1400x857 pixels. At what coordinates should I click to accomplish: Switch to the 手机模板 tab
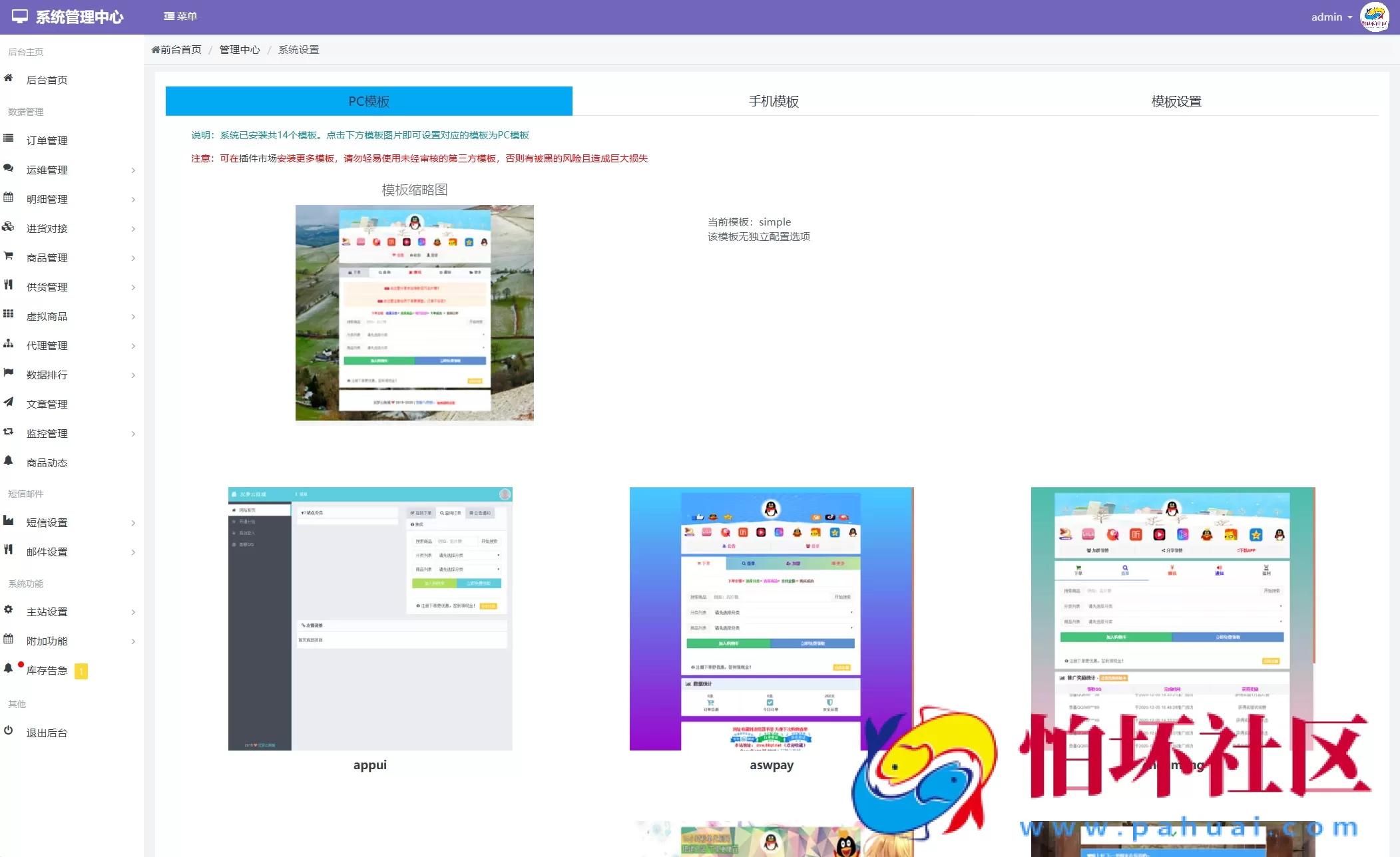[x=774, y=101]
